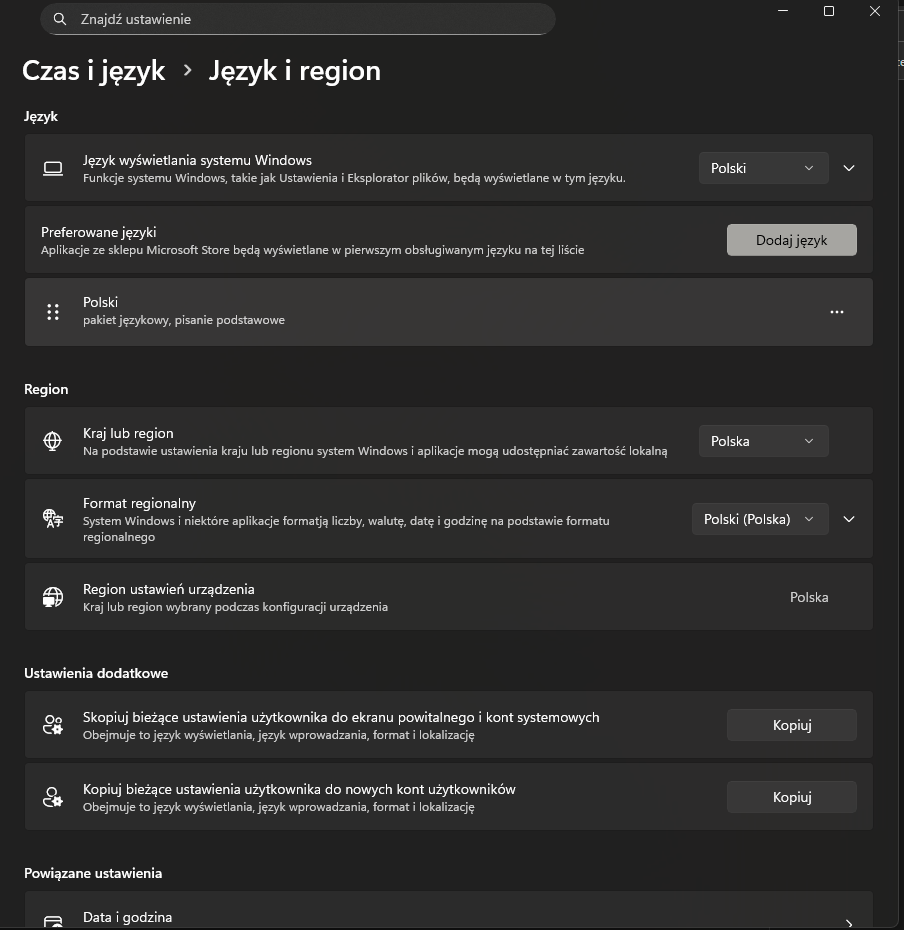Click the chevron arrow on 'Data i godzina' row
Screen dimensions: 904x930
[x=849, y=923]
